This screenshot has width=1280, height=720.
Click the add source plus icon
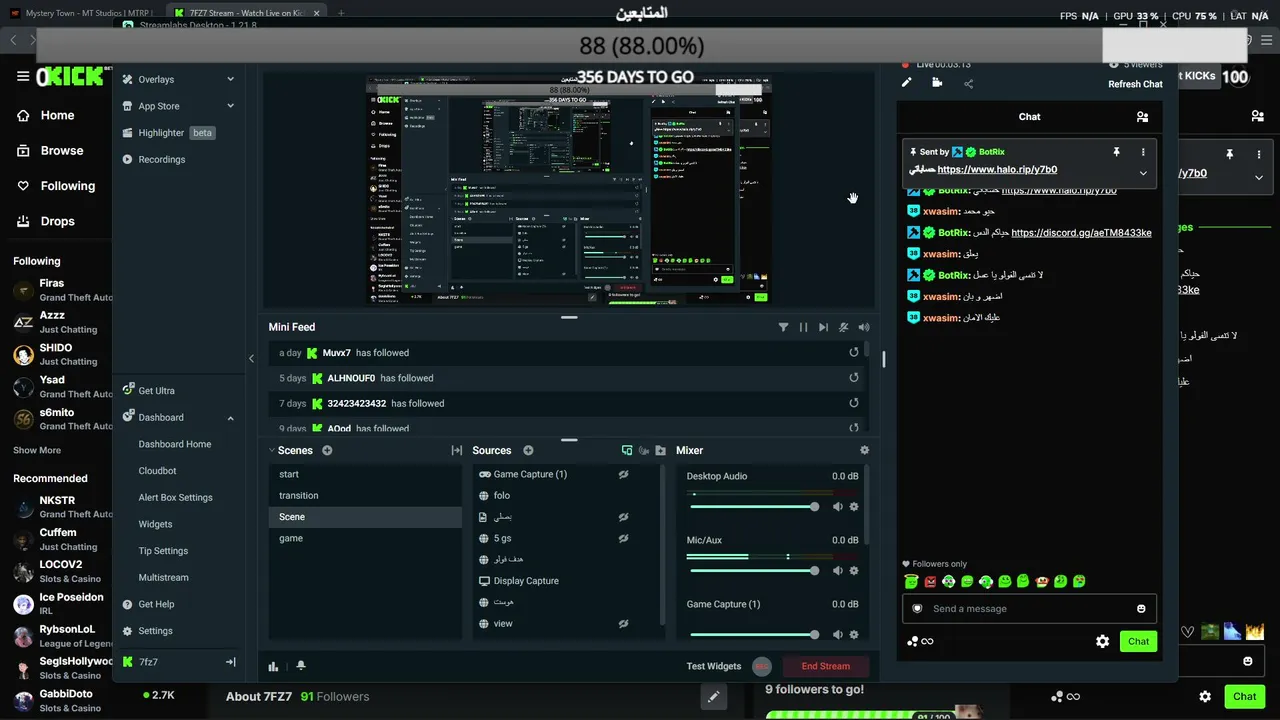pos(528,451)
